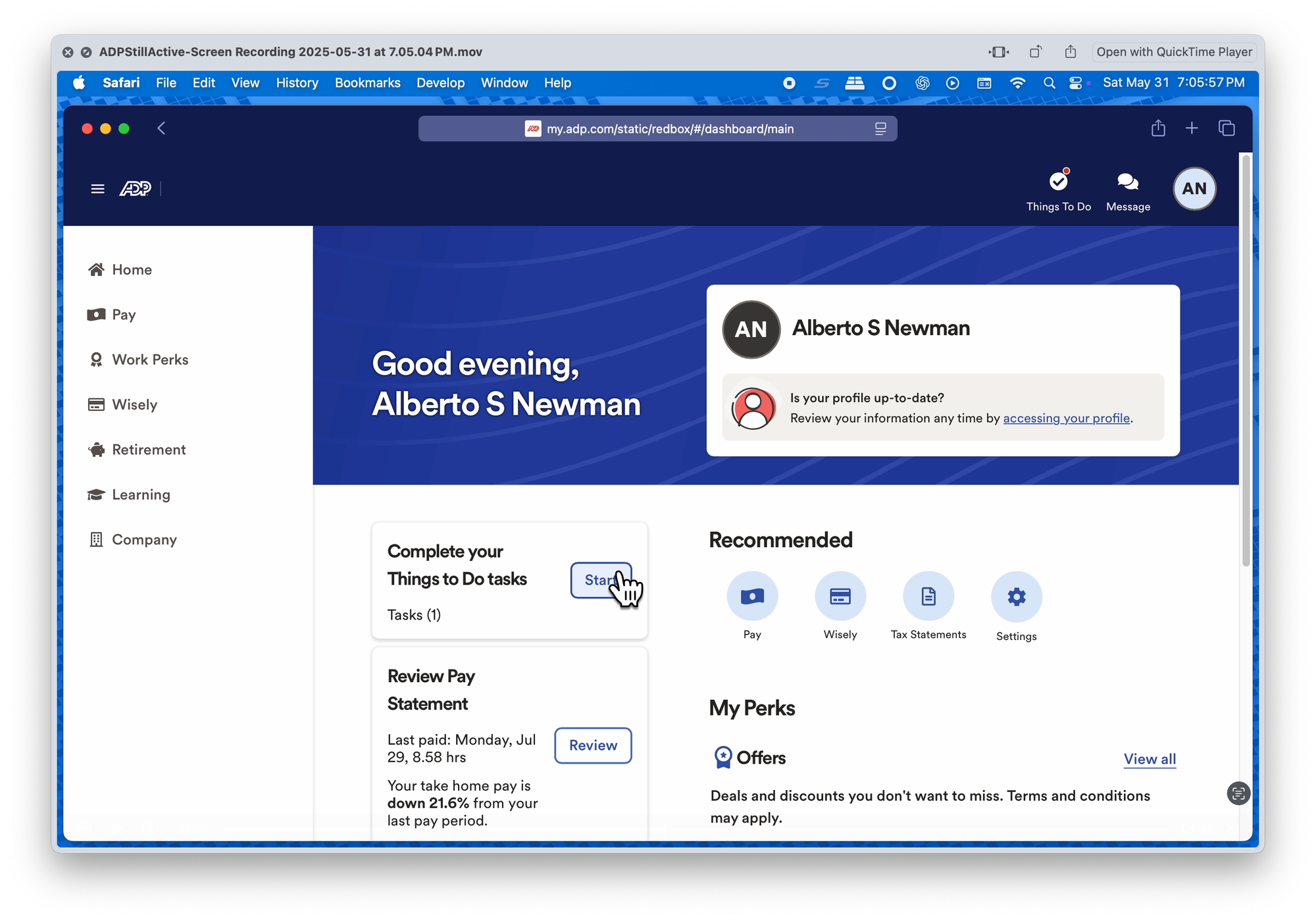
Task: Click the Quick Look trim icon
Action: click(x=999, y=52)
